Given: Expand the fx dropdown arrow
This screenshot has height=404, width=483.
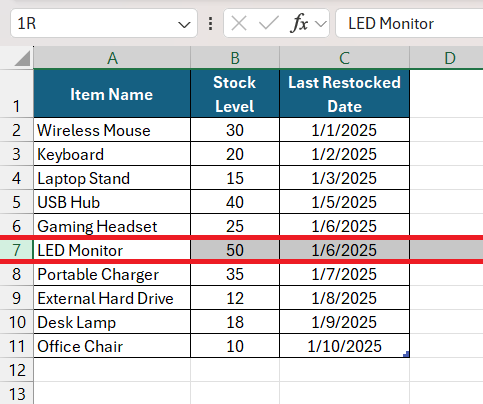Looking at the screenshot, I should (x=321, y=24).
